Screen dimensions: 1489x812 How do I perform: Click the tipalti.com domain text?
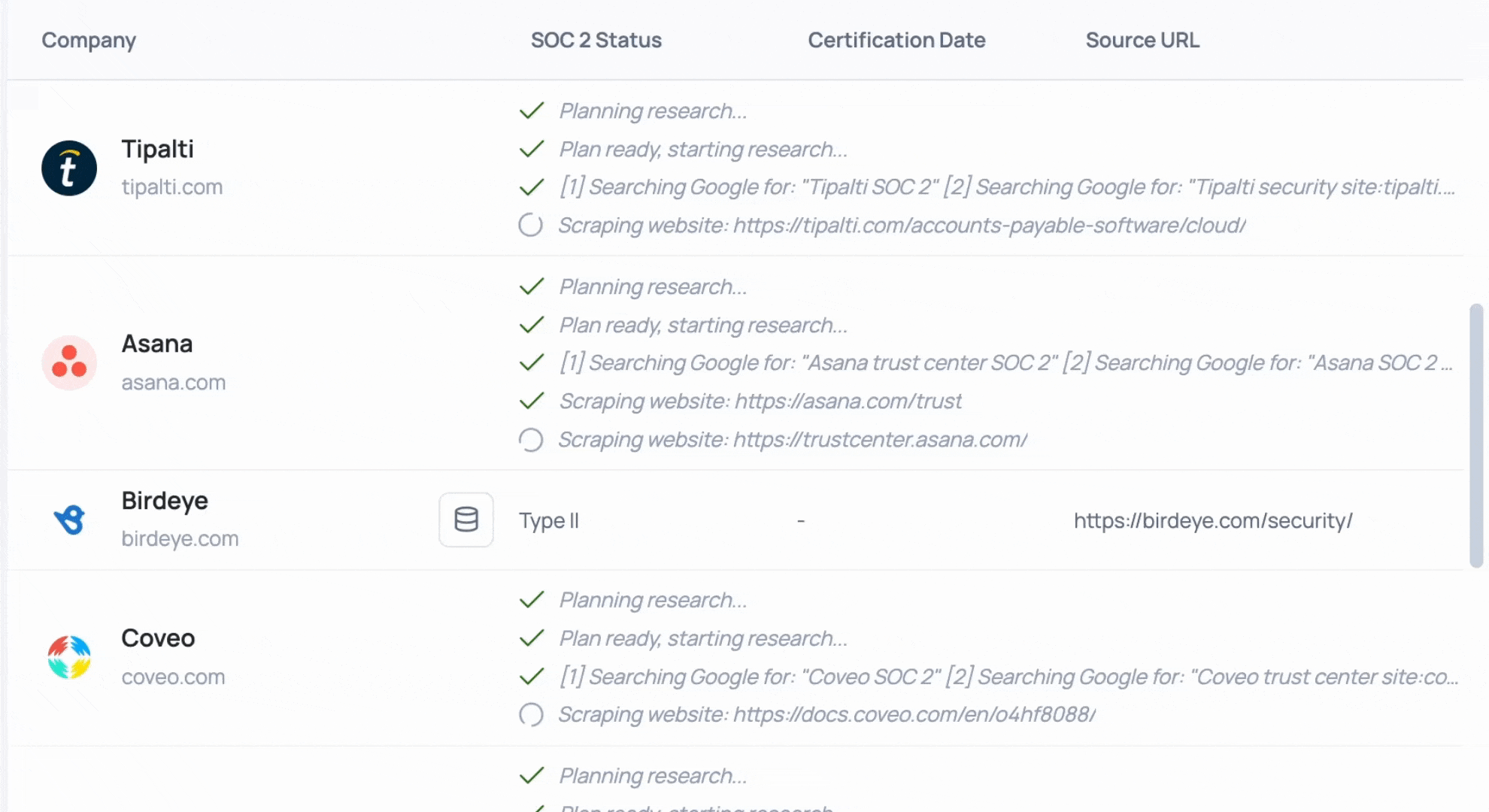click(x=172, y=187)
